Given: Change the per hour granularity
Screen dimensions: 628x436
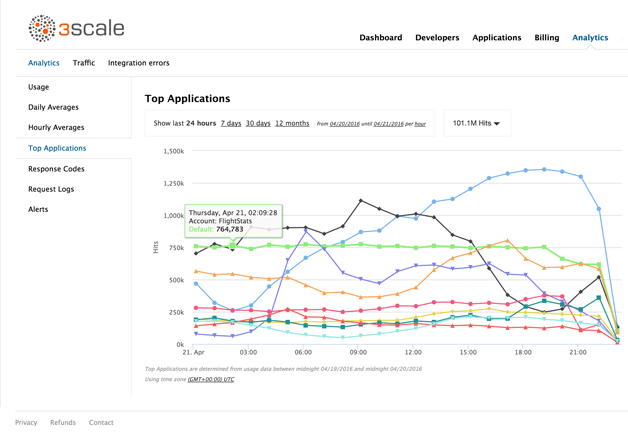Looking at the screenshot, I should [420, 124].
